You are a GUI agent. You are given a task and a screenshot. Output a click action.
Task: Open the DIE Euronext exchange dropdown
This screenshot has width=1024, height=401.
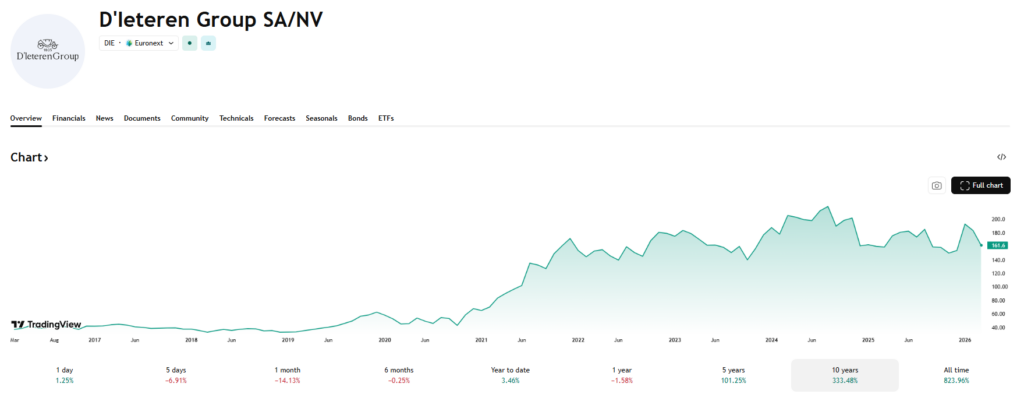click(139, 43)
